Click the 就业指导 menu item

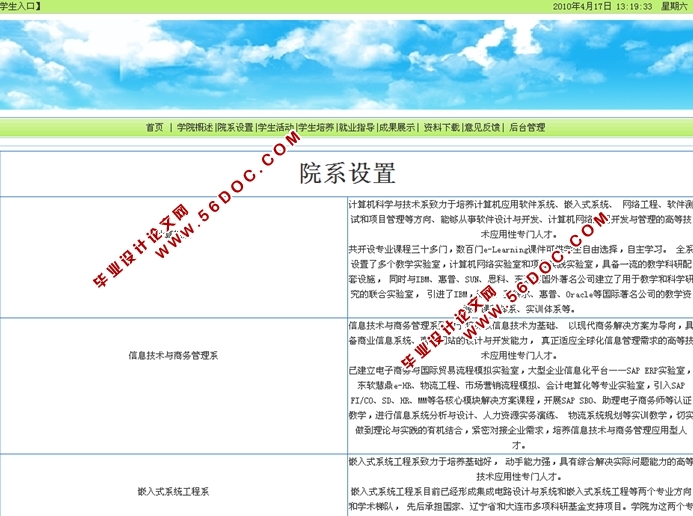point(356,128)
